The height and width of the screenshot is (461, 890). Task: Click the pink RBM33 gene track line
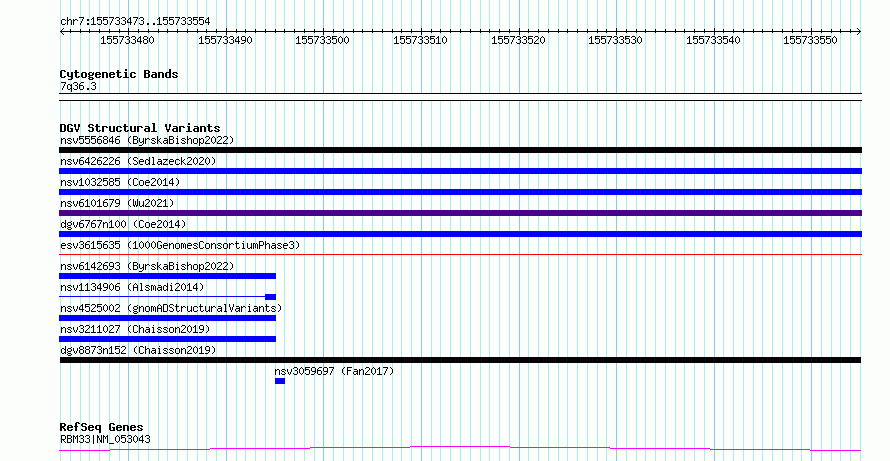pyautogui.click(x=460, y=449)
